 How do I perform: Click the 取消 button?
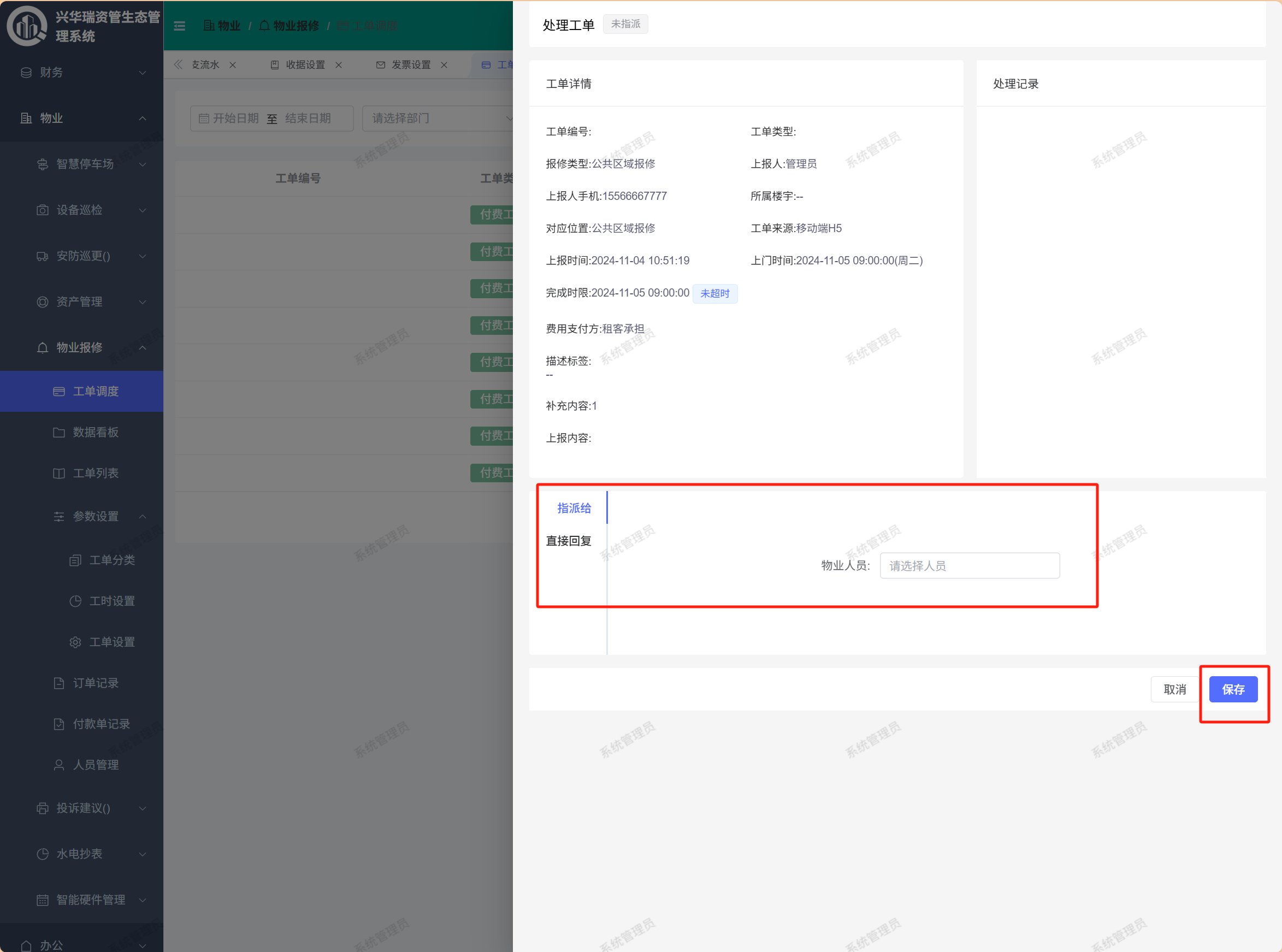1174,689
